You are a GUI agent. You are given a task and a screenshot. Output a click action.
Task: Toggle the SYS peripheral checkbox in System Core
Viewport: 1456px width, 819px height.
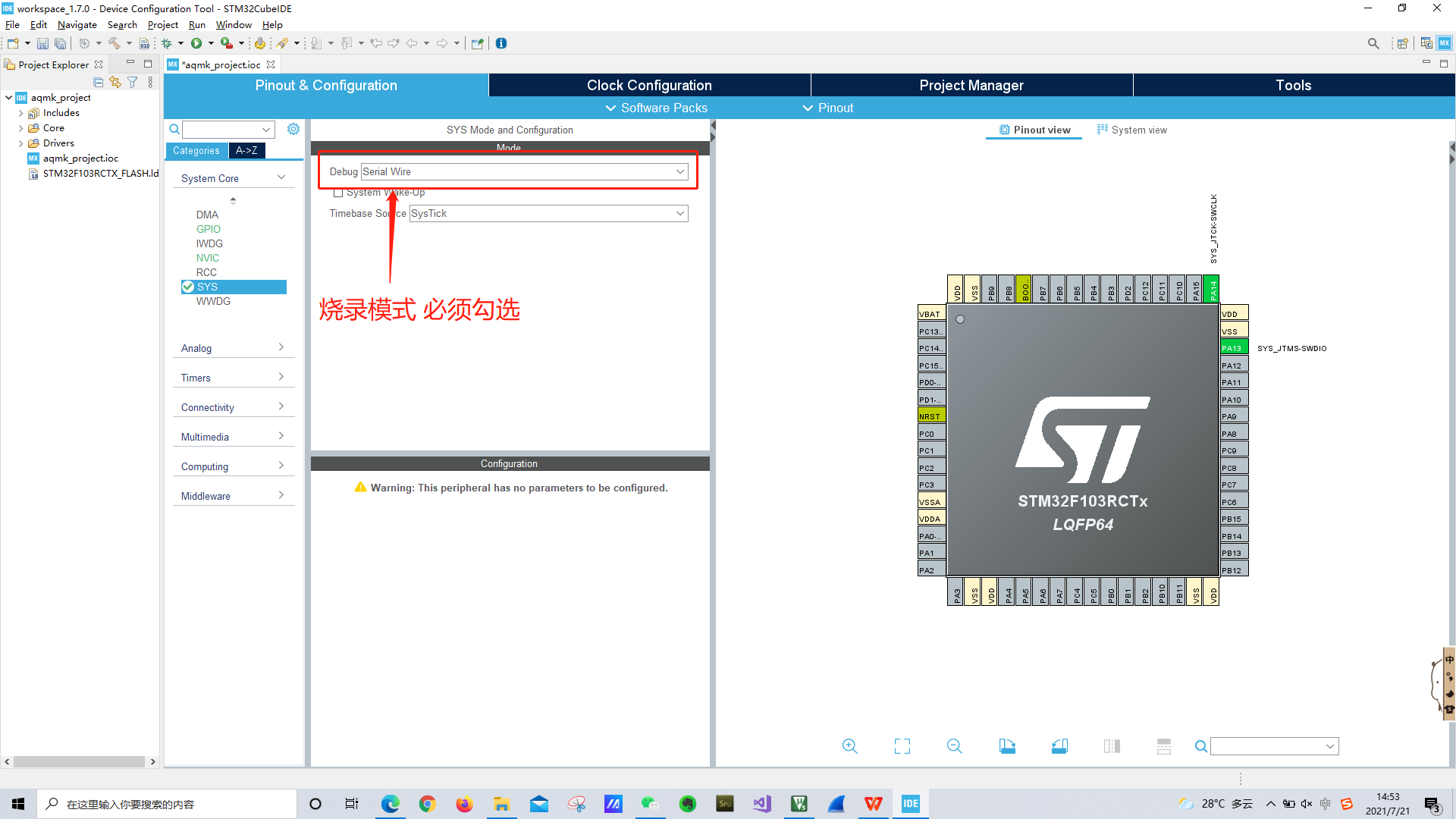pos(188,287)
